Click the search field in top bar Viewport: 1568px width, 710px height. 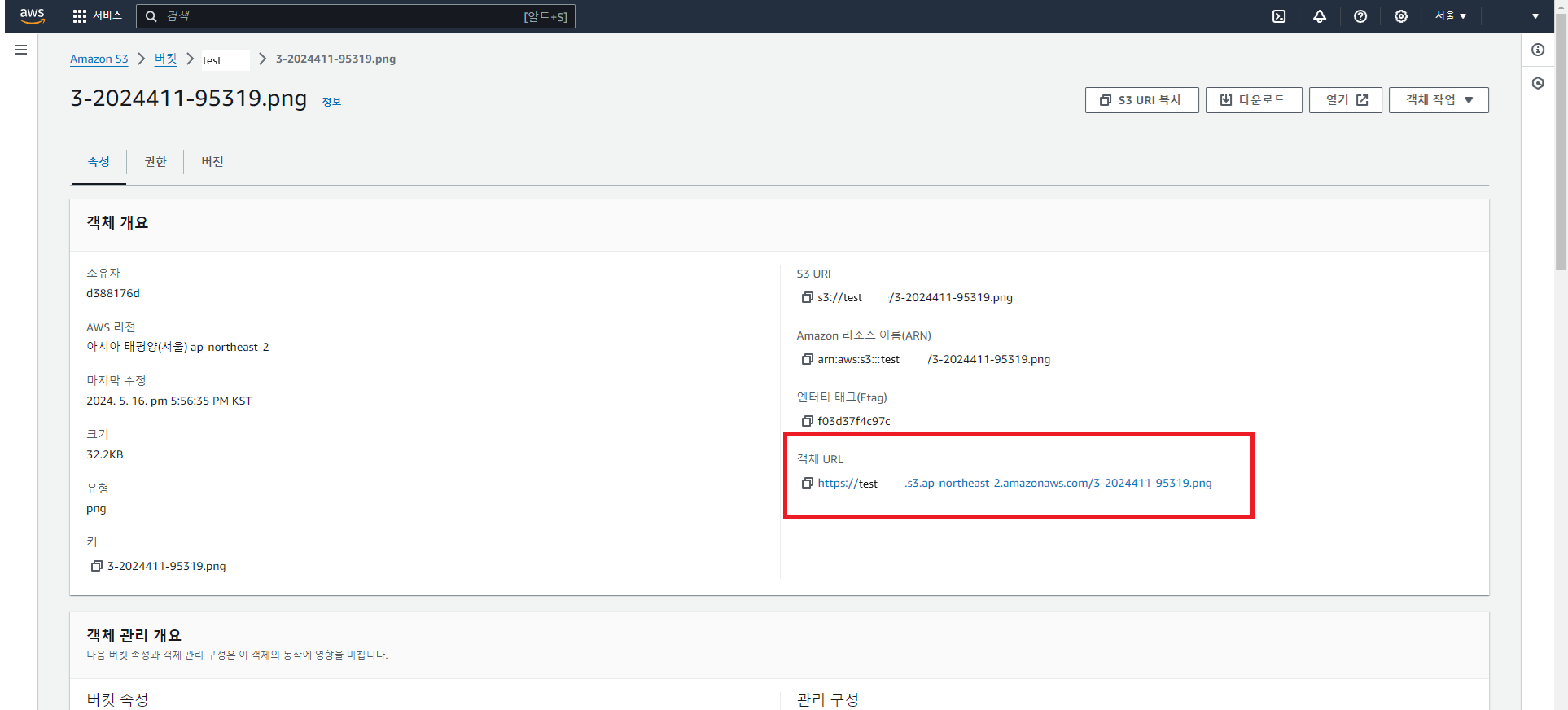tap(356, 16)
